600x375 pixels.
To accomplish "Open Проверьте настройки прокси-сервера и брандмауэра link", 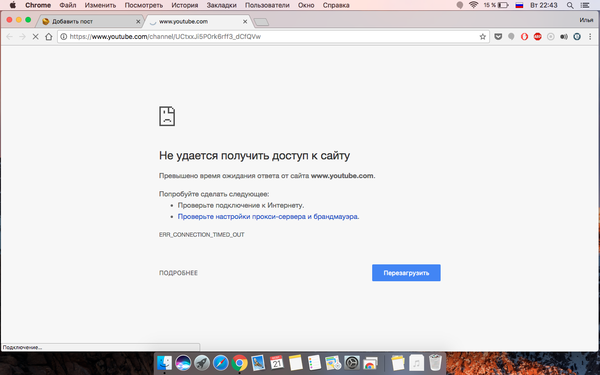I will [268, 217].
